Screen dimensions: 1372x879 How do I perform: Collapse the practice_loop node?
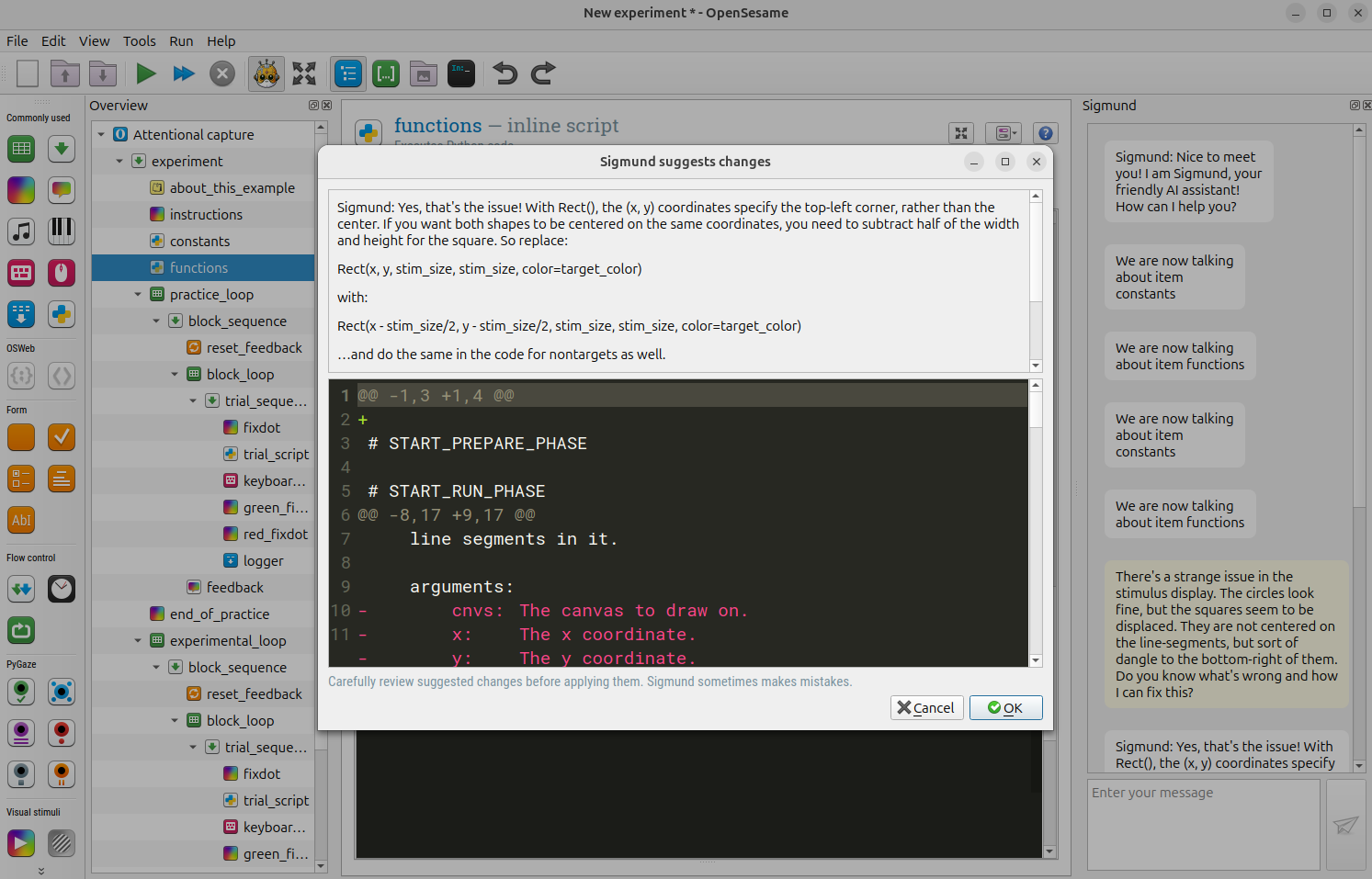click(138, 295)
